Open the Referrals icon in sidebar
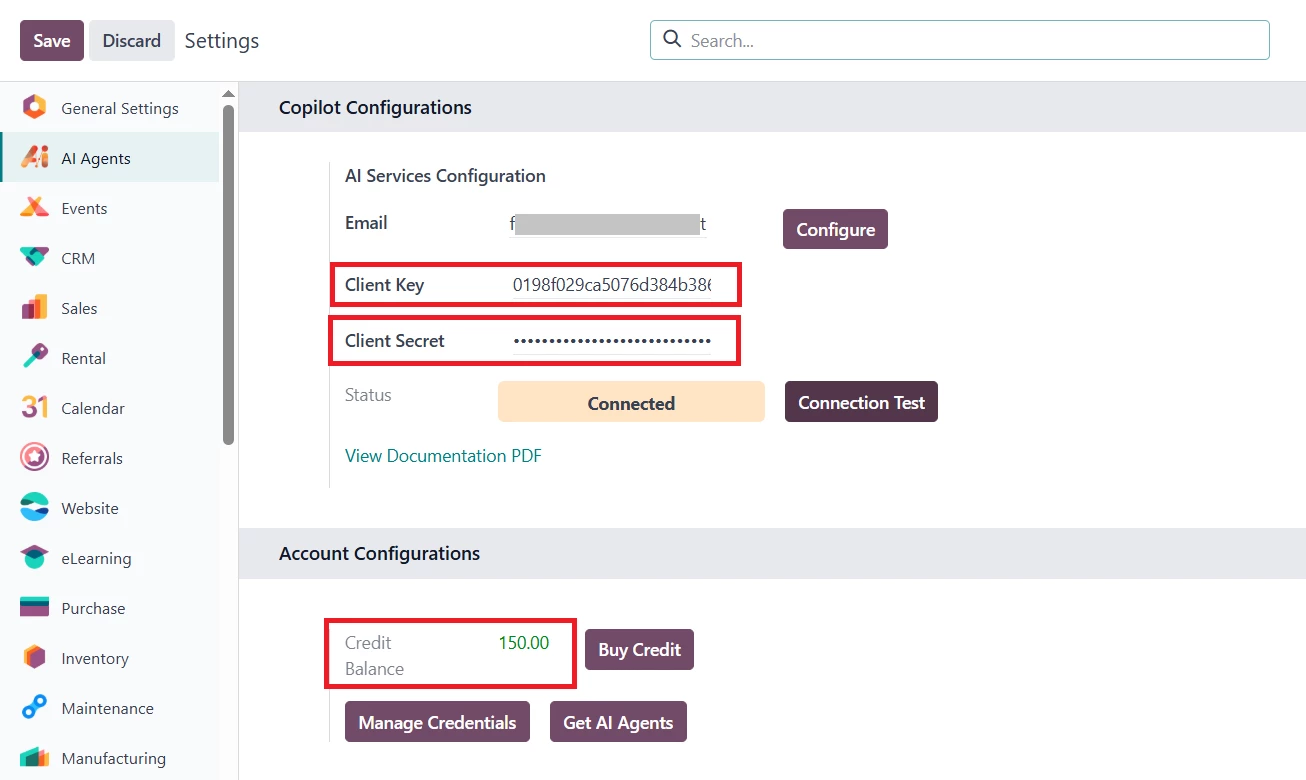Viewport: 1306px width, 780px height. tap(34, 458)
